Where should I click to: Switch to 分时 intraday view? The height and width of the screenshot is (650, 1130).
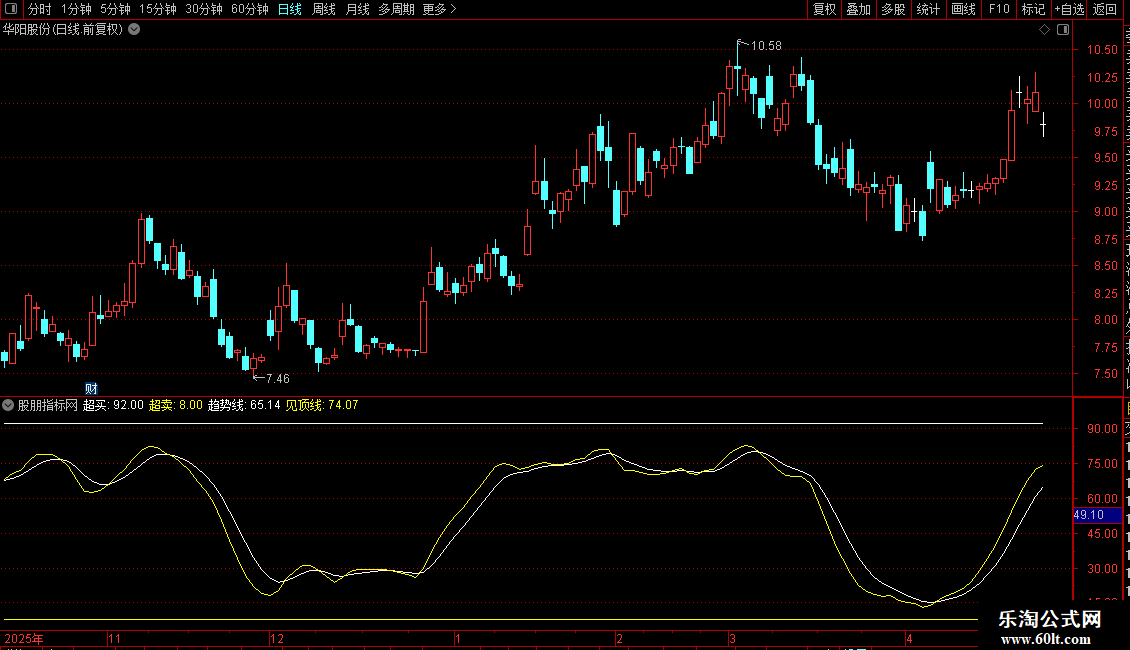point(40,9)
